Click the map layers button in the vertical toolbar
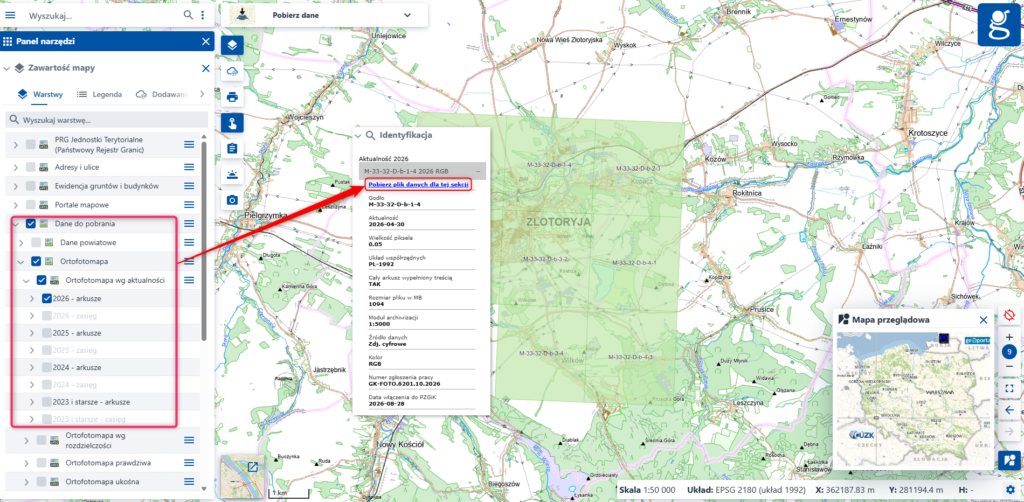This screenshot has height=502, width=1024. pos(232,46)
